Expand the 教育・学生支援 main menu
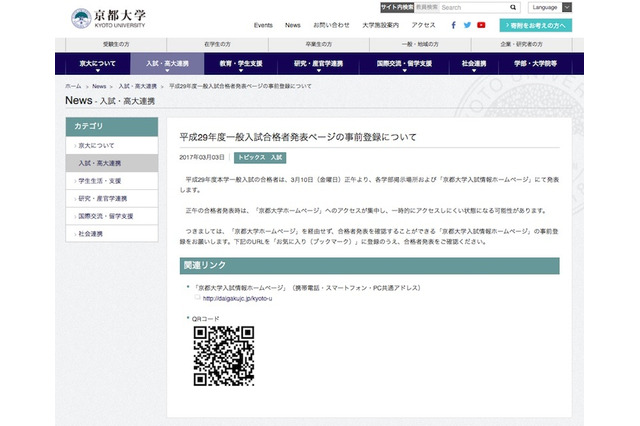This screenshot has width=640, height=426. pos(241,64)
